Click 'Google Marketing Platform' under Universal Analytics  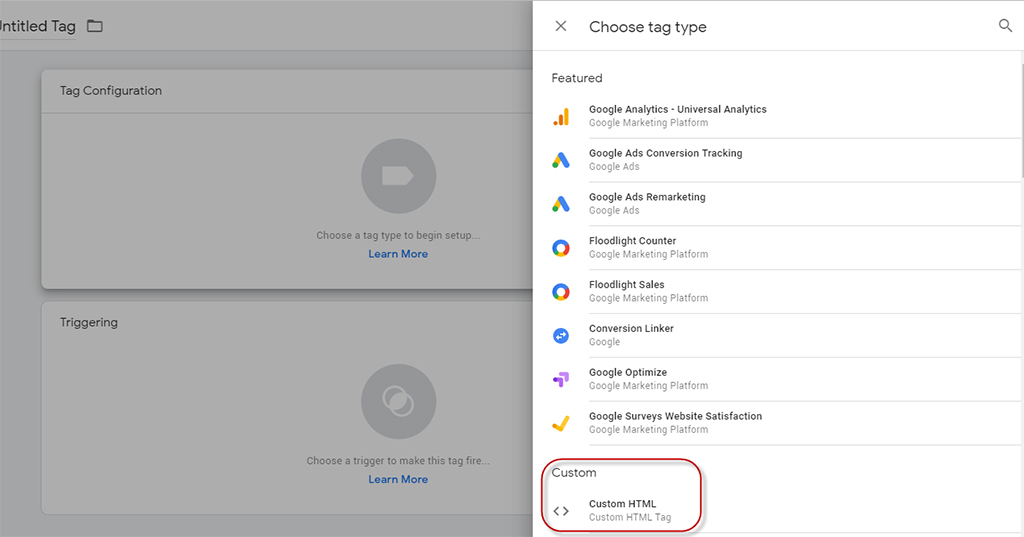tap(648, 123)
